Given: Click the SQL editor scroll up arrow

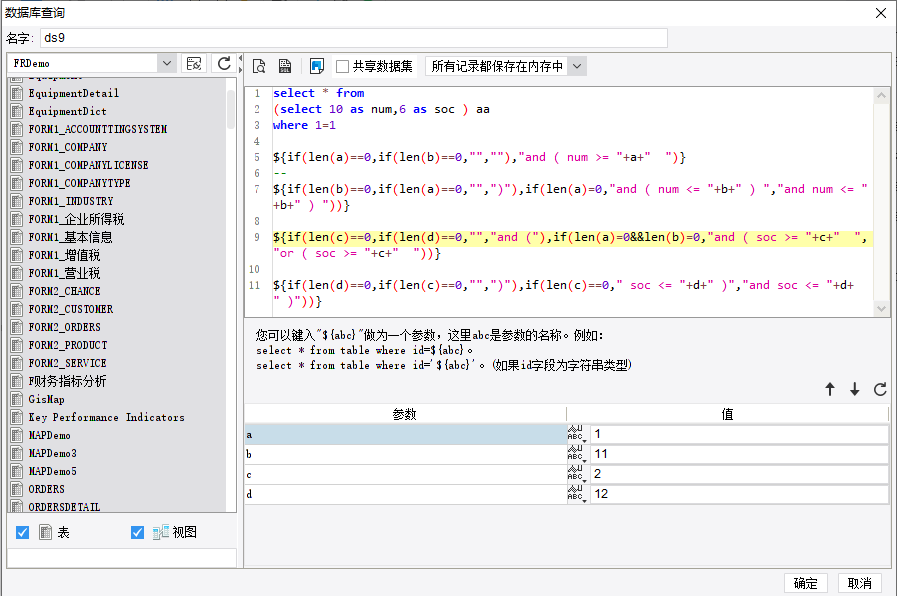Looking at the screenshot, I should tap(881, 96).
